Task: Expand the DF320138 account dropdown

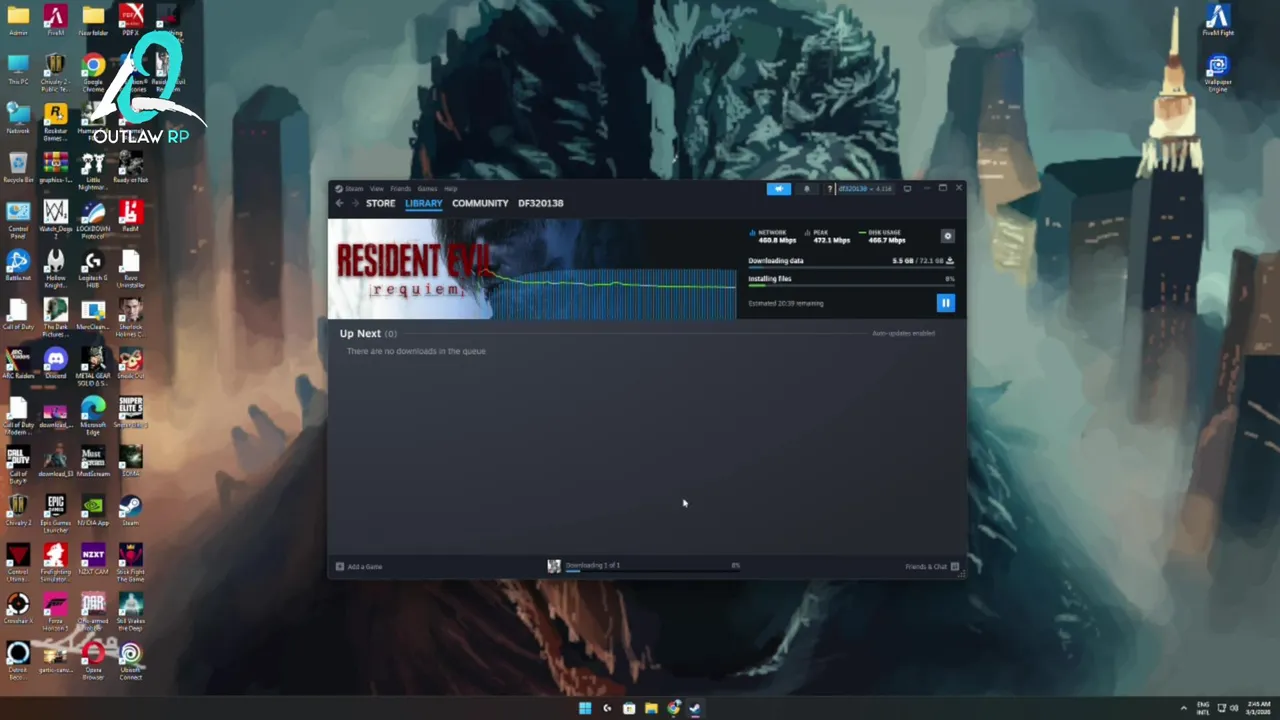Action: click(864, 188)
